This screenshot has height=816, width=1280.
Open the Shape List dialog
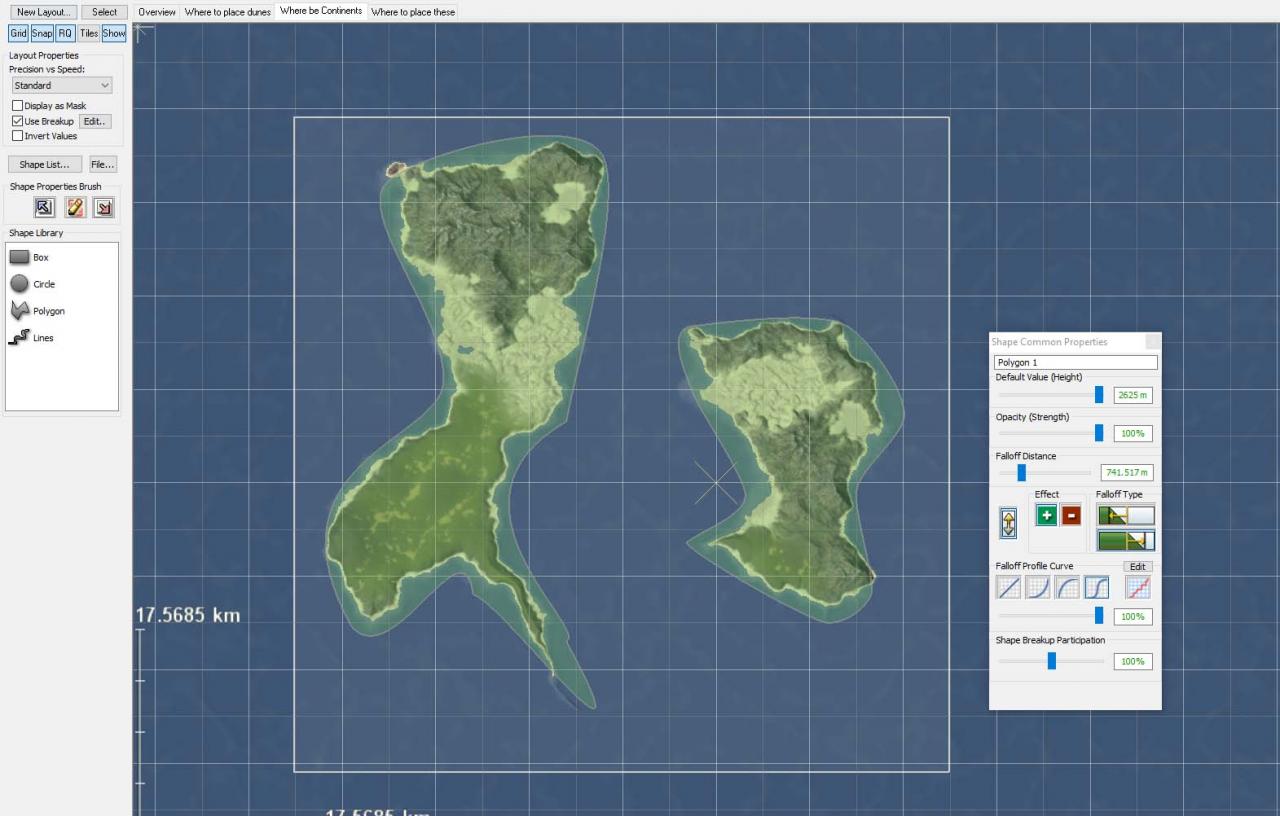pos(44,164)
